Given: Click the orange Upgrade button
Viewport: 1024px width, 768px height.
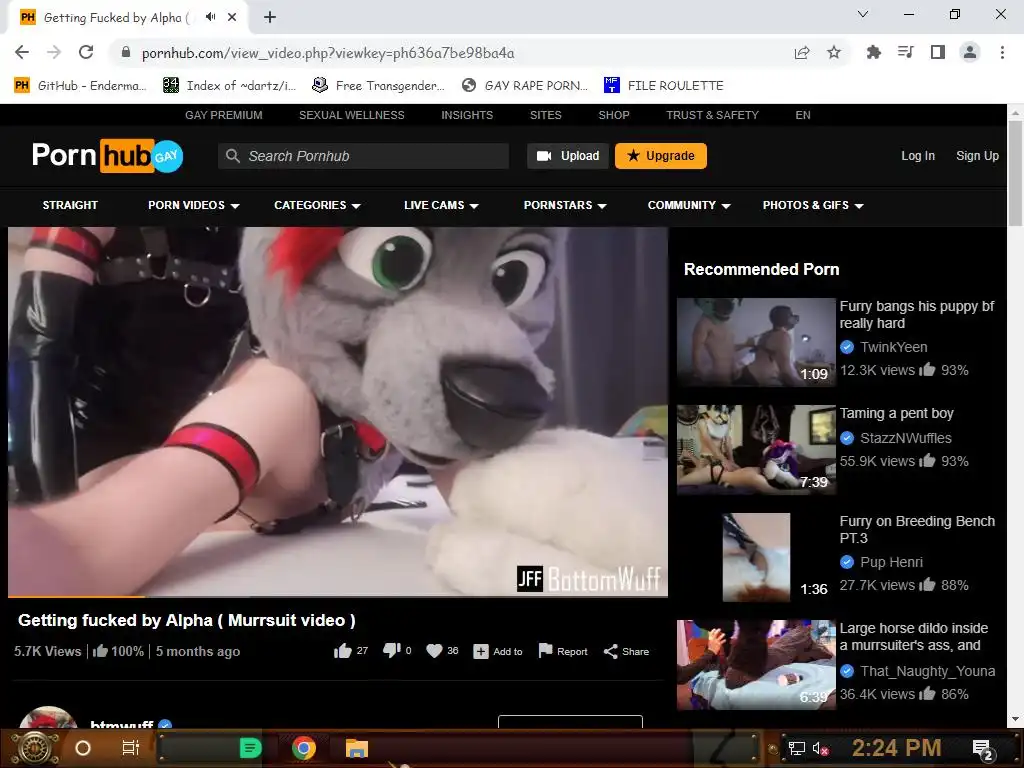Looking at the screenshot, I should click(x=660, y=155).
